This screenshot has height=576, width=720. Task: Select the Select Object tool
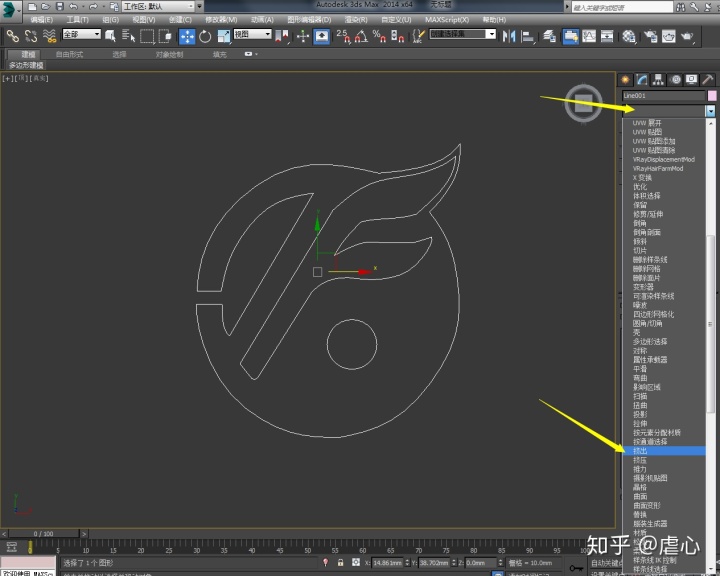(110, 36)
